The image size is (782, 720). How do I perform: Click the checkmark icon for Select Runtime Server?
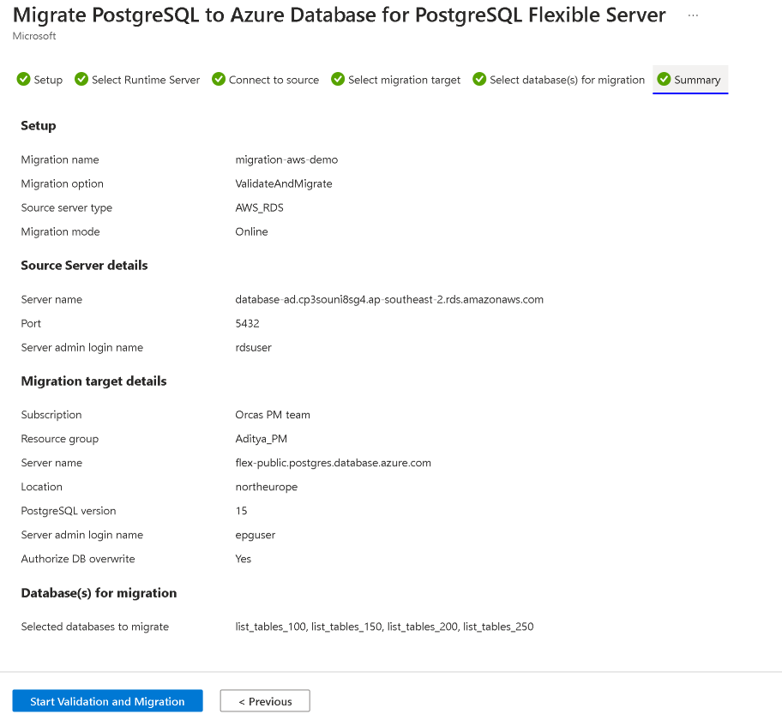coord(81,79)
